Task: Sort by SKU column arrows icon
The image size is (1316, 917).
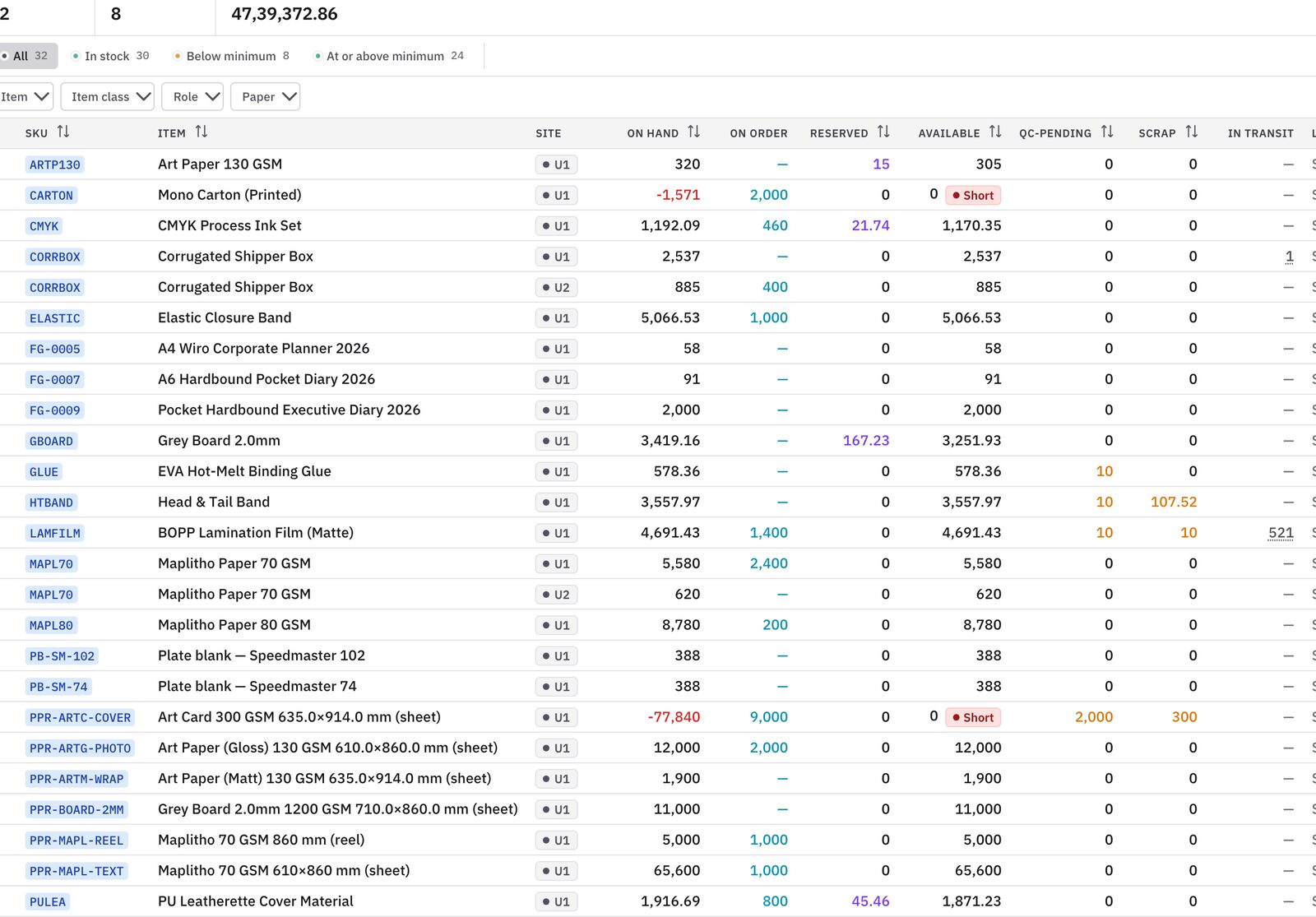Action: point(63,132)
